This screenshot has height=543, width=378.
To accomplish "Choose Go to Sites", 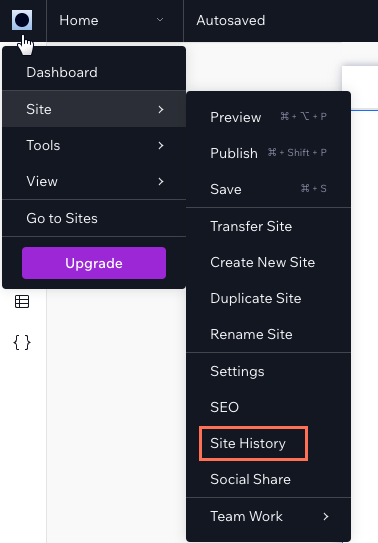I will [x=94, y=218].
